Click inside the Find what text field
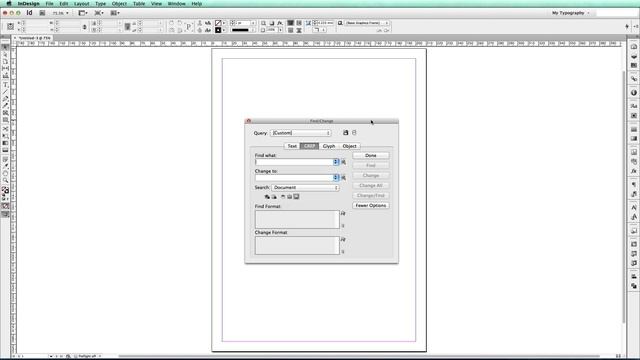This screenshot has width=640, height=360. coord(294,162)
